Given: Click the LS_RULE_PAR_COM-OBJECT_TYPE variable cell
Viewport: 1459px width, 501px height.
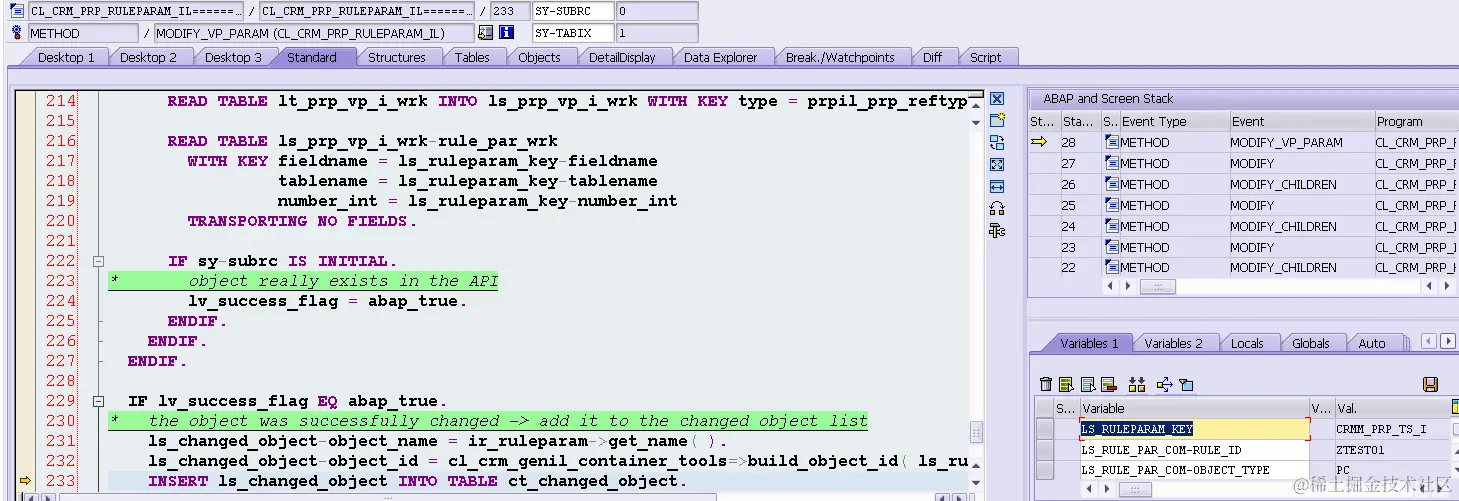Looking at the screenshot, I should pos(1195,470).
